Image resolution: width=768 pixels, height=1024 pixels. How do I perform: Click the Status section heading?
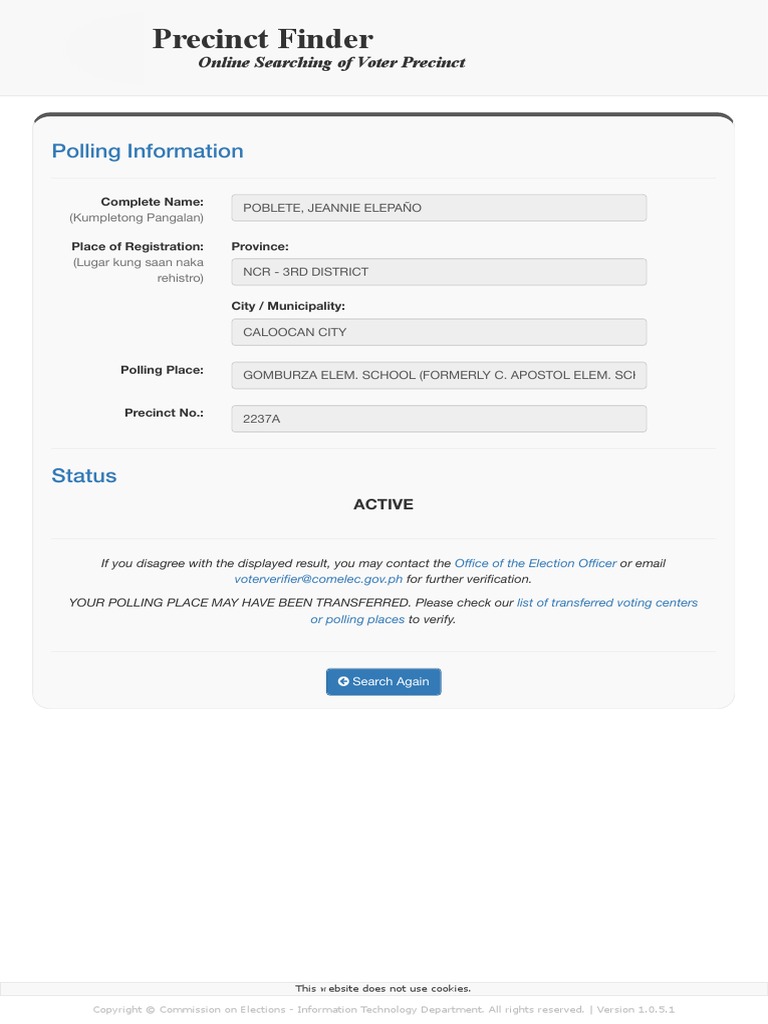click(x=84, y=476)
